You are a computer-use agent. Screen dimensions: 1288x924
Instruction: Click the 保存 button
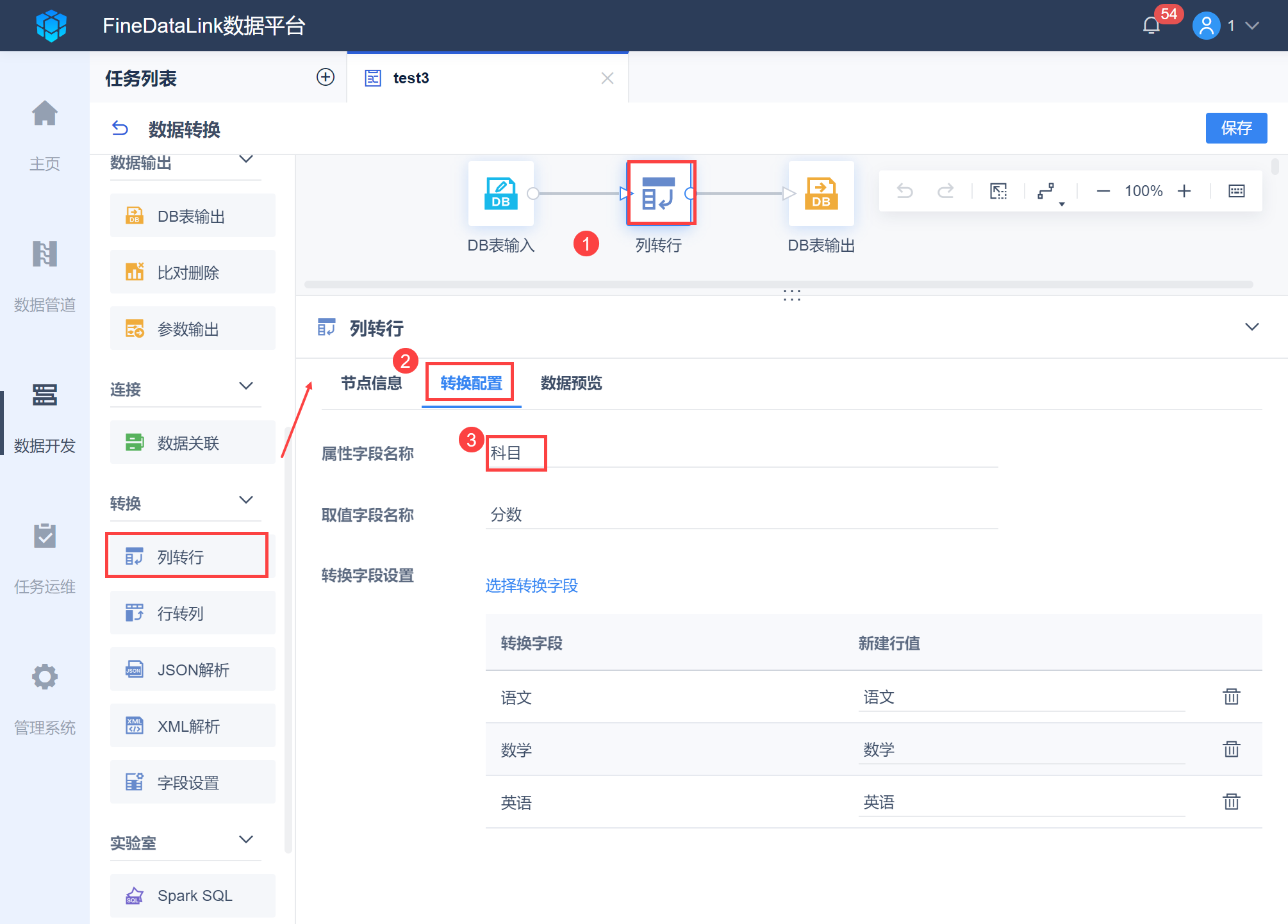click(x=1235, y=128)
